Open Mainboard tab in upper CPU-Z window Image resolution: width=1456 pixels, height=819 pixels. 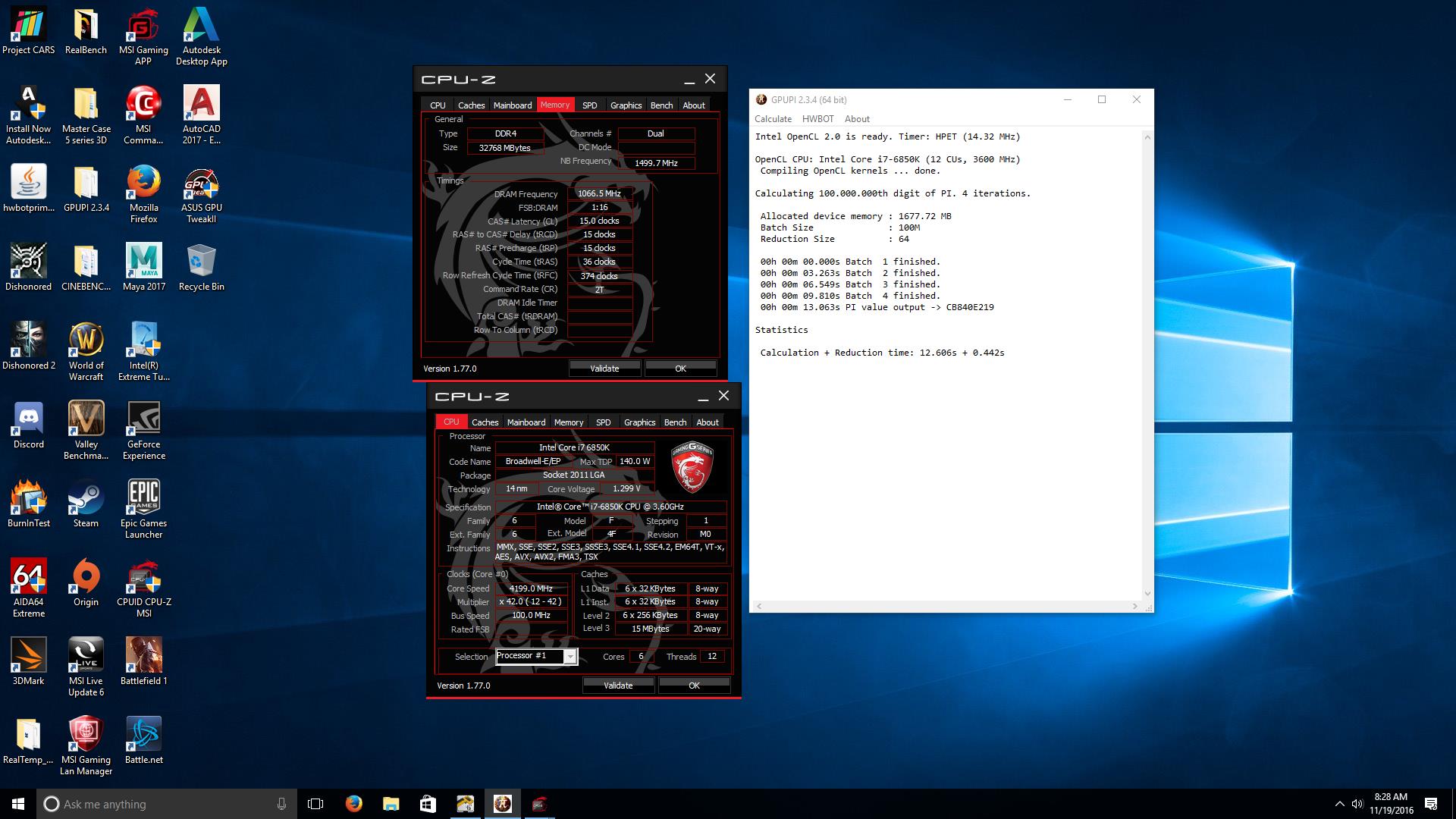coord(513,105)
